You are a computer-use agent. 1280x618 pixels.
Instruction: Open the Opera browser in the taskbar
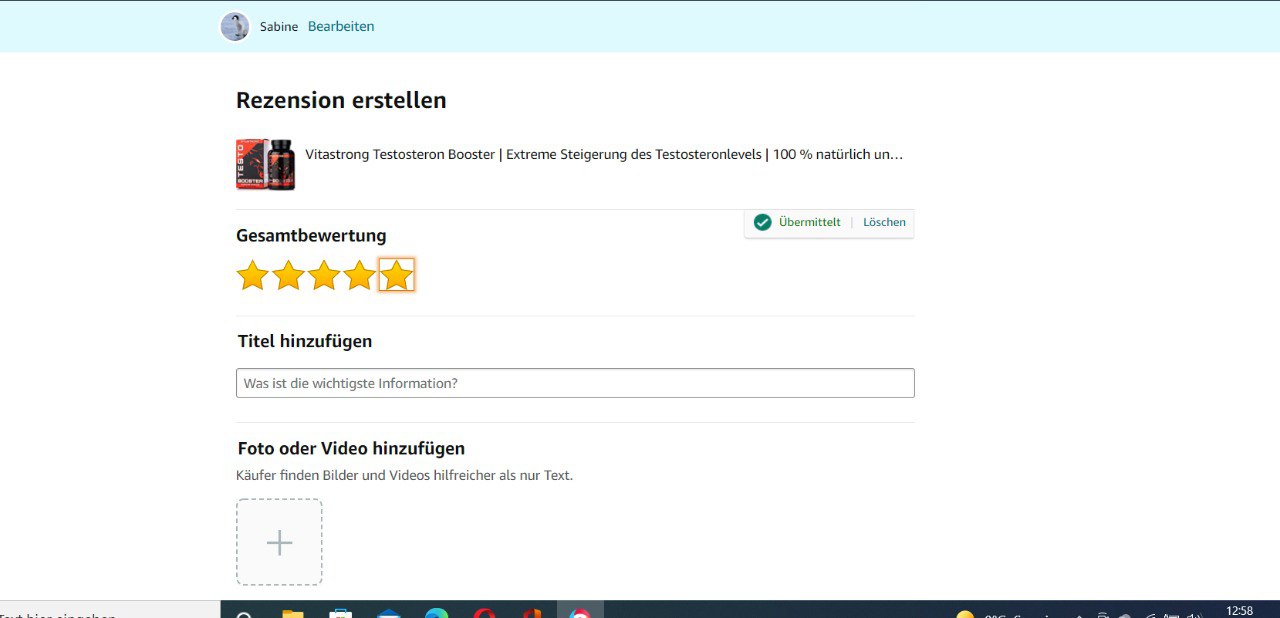point(484,612)
